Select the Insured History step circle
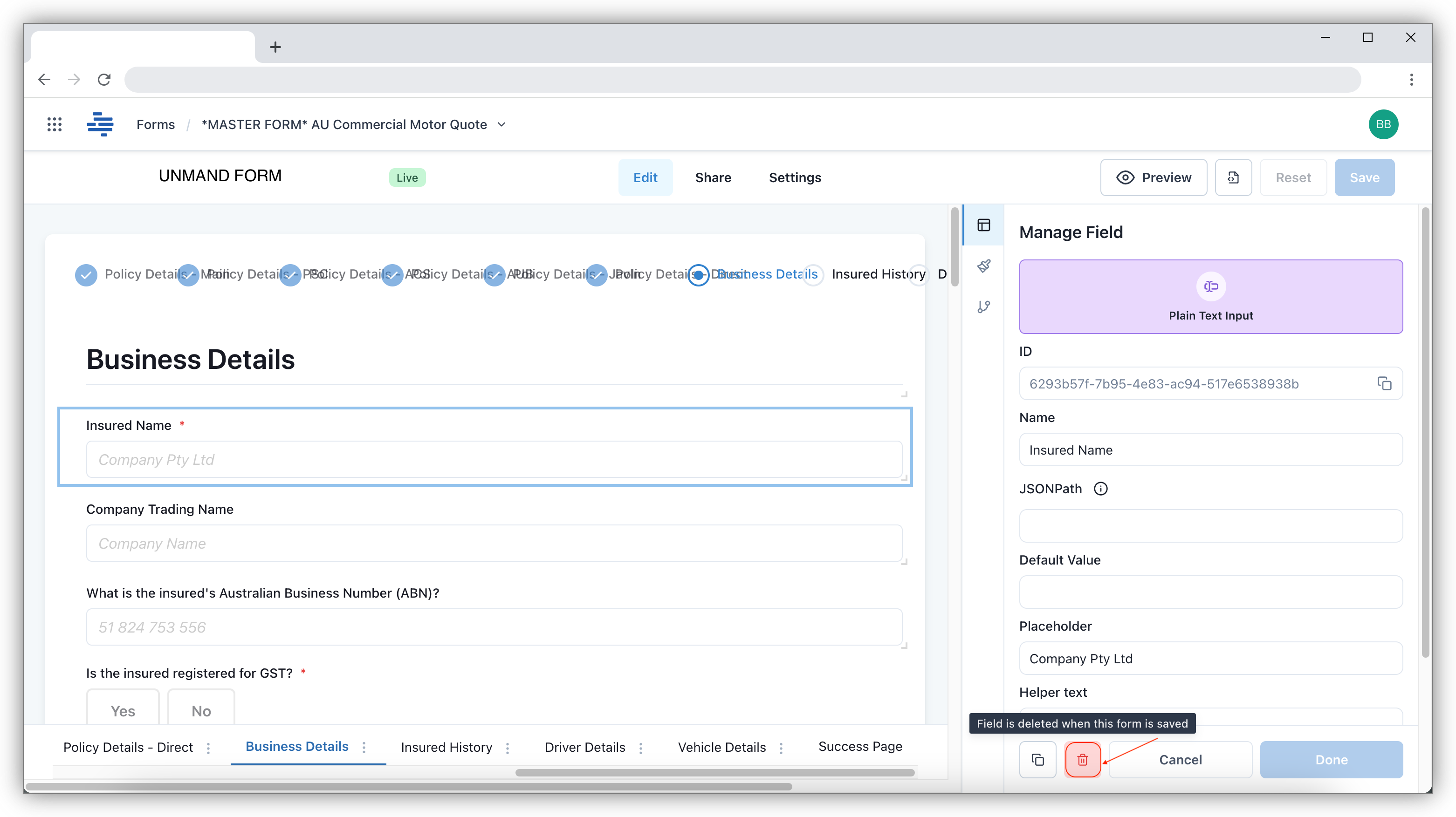1456x817 pixels. [x=813, y=275]
